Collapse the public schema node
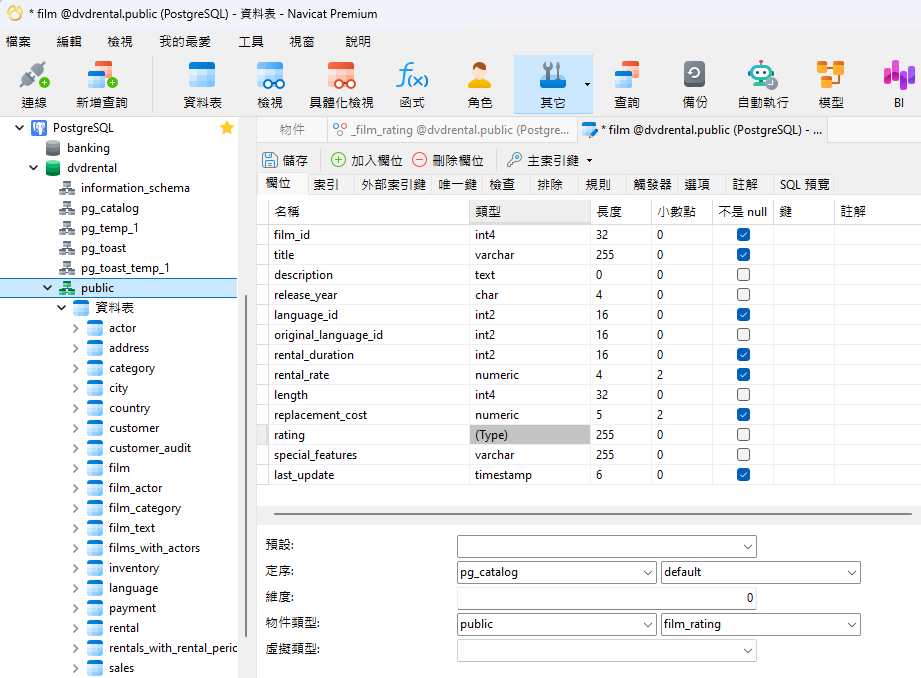 tap(48, 288)
